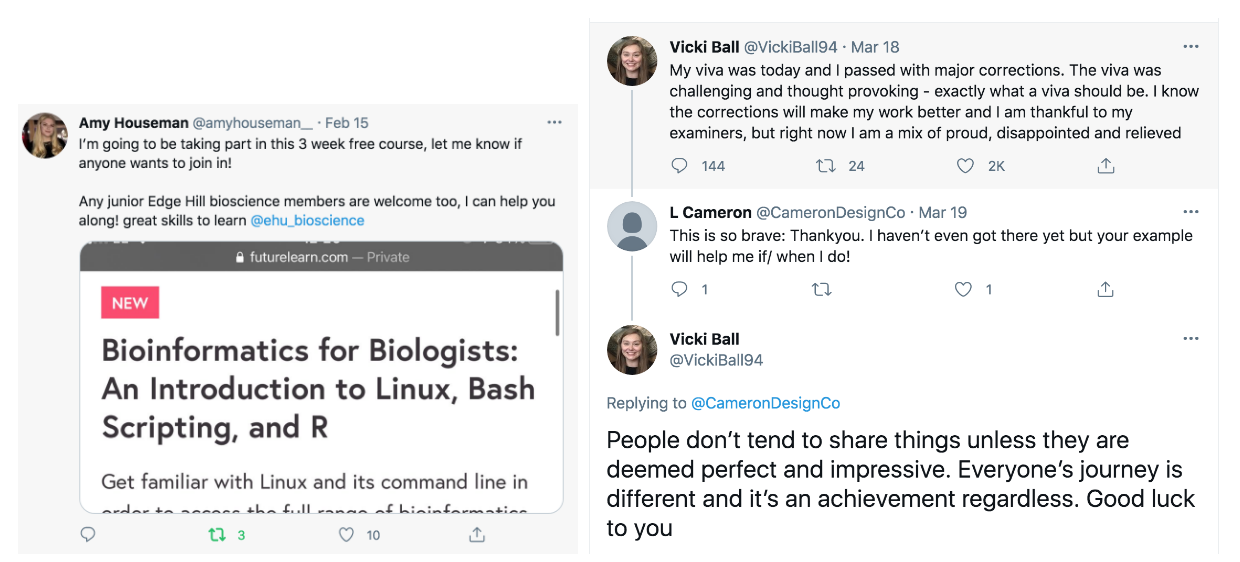
Task: Share Amy Houseman's tweet
Action: pyautogui.click(x=477, y=535)
